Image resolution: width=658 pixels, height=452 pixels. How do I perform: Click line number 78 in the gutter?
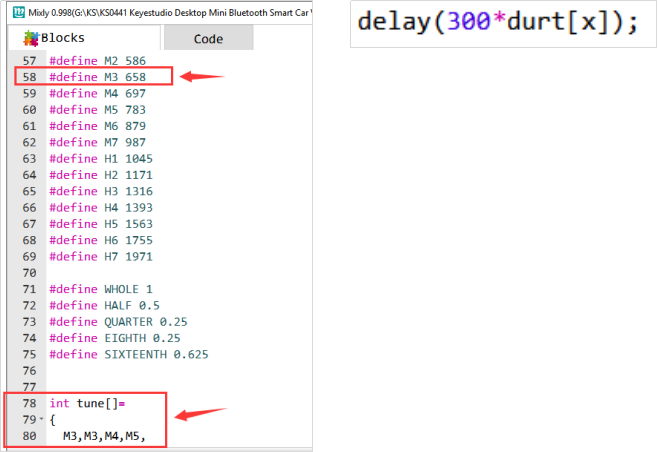click(x=28, y=403)
